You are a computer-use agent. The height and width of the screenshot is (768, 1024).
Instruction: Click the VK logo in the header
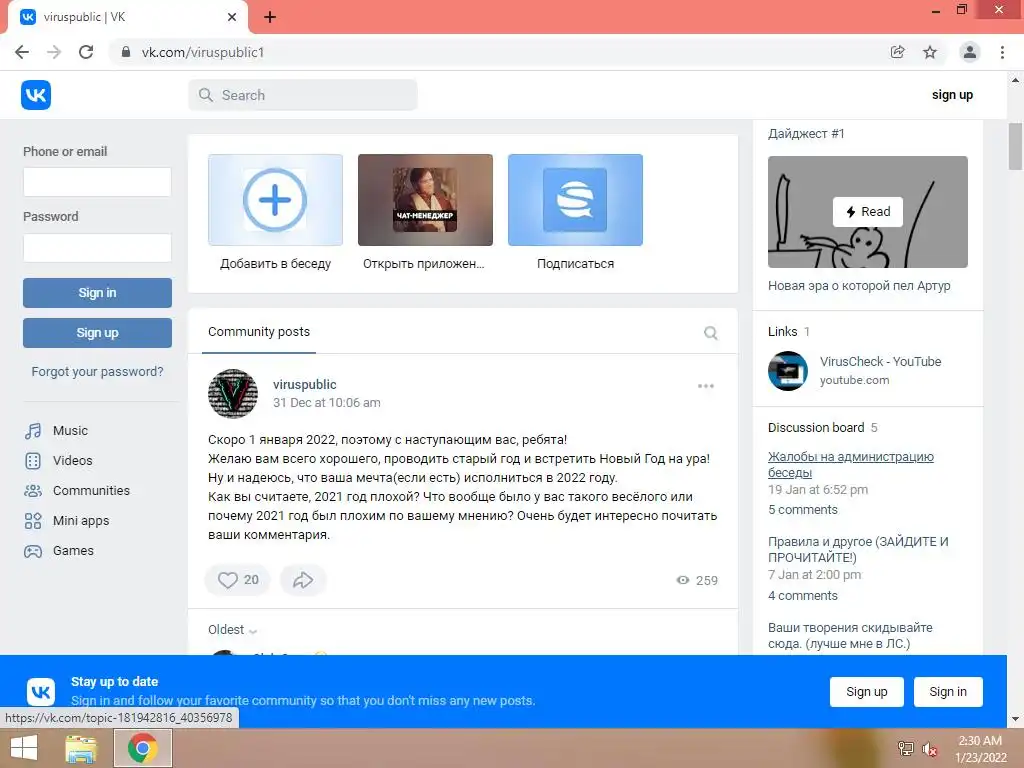point(36,95)
